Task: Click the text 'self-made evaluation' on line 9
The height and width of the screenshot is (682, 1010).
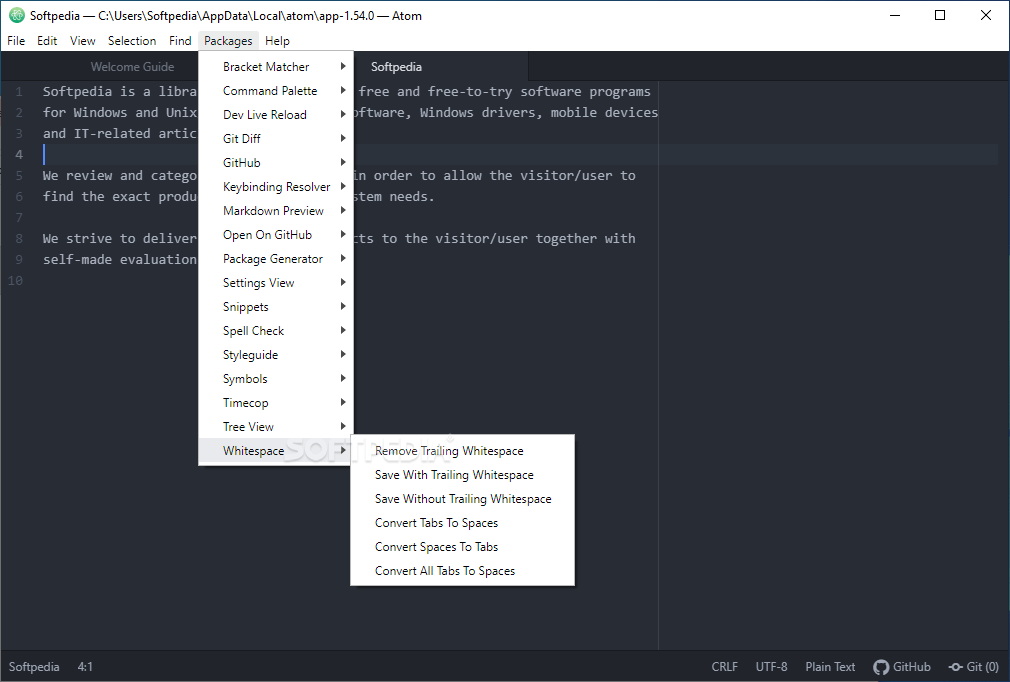Action: point(120,259)
